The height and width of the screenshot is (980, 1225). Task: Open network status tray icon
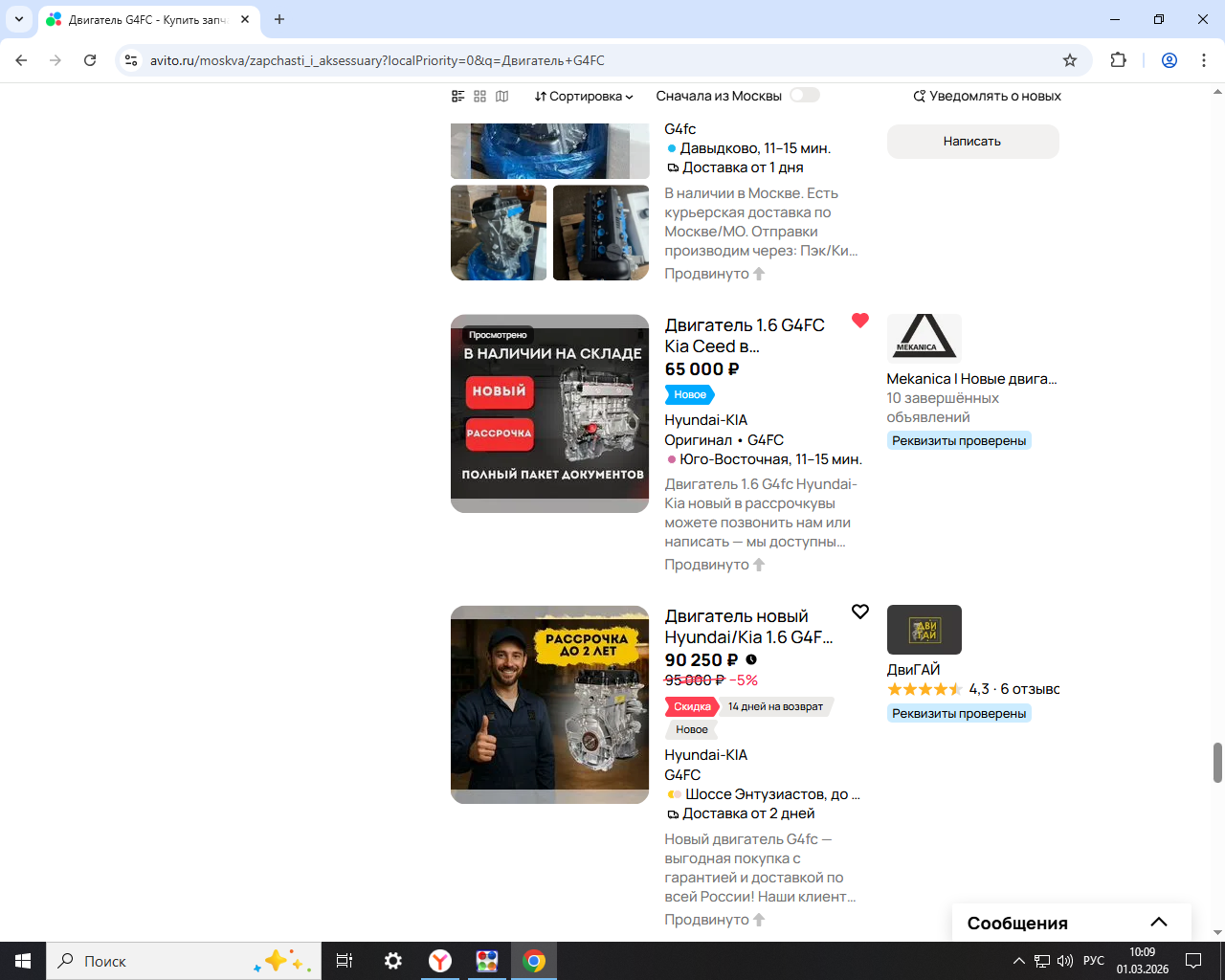(1042, 961)
